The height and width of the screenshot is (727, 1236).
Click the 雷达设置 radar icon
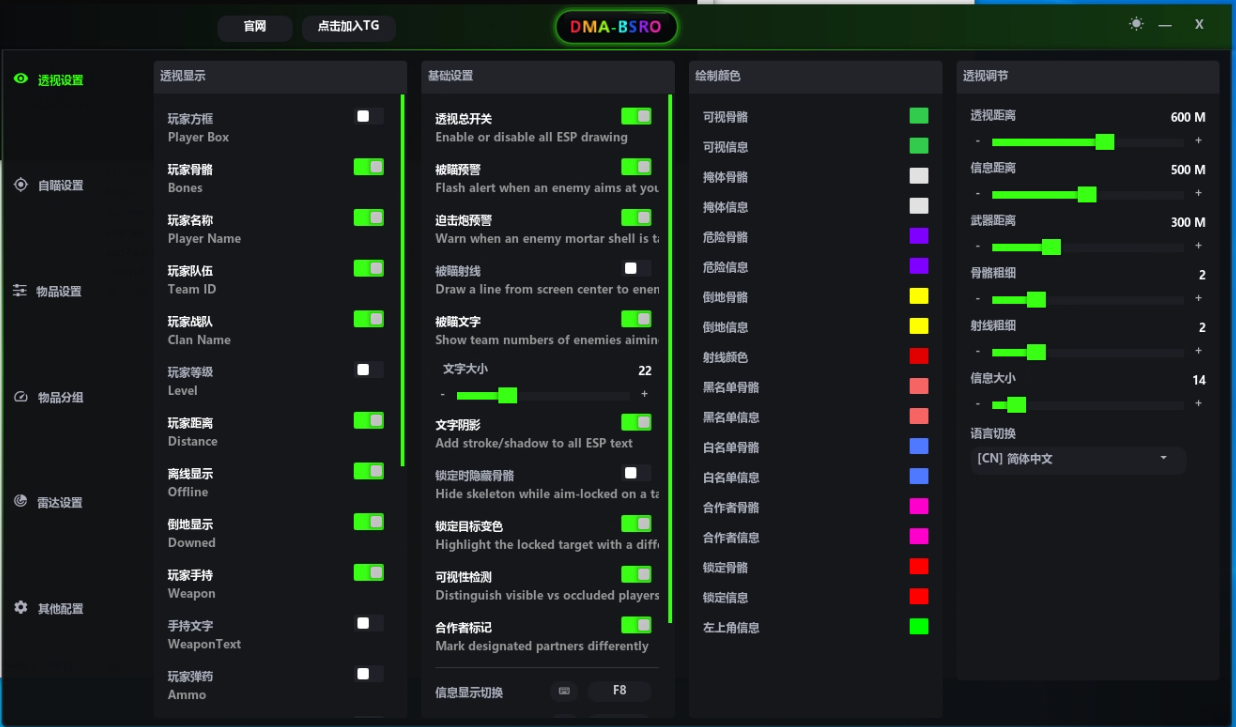(x=21, y=502)
